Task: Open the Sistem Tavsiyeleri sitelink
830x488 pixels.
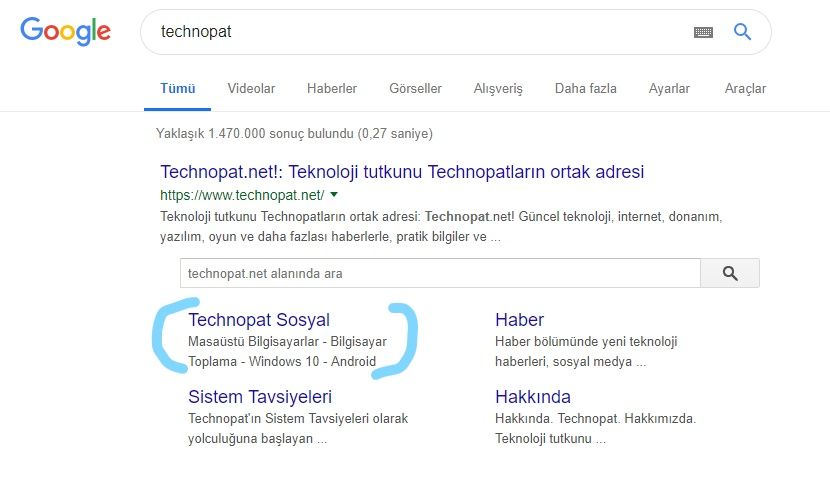Action: click(260, 397)
